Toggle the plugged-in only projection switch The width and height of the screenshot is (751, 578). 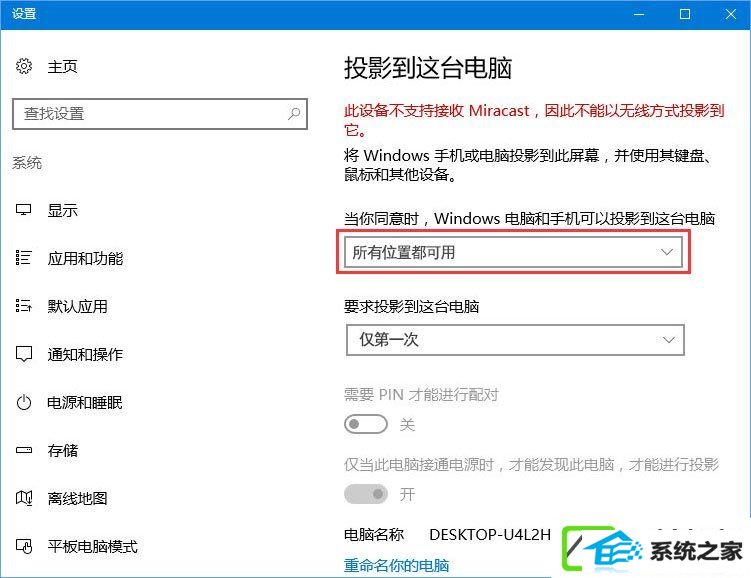click(x=365, y=494)
